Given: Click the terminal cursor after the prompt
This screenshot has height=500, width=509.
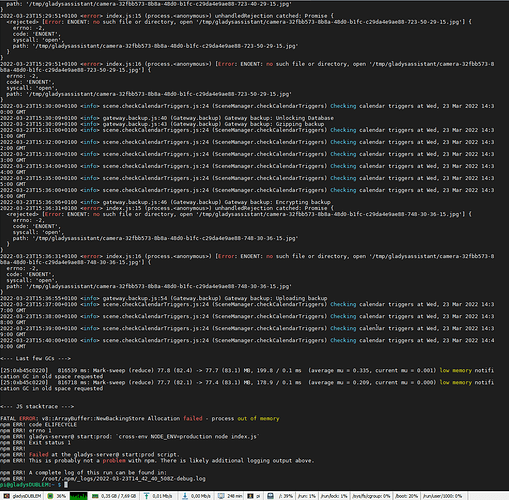Looking at the screenshot, I should coord(66,485).
